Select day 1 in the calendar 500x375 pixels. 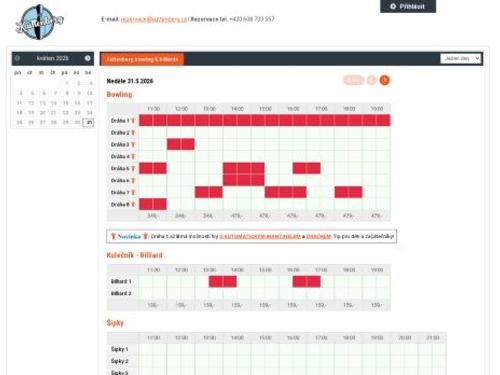67,84
